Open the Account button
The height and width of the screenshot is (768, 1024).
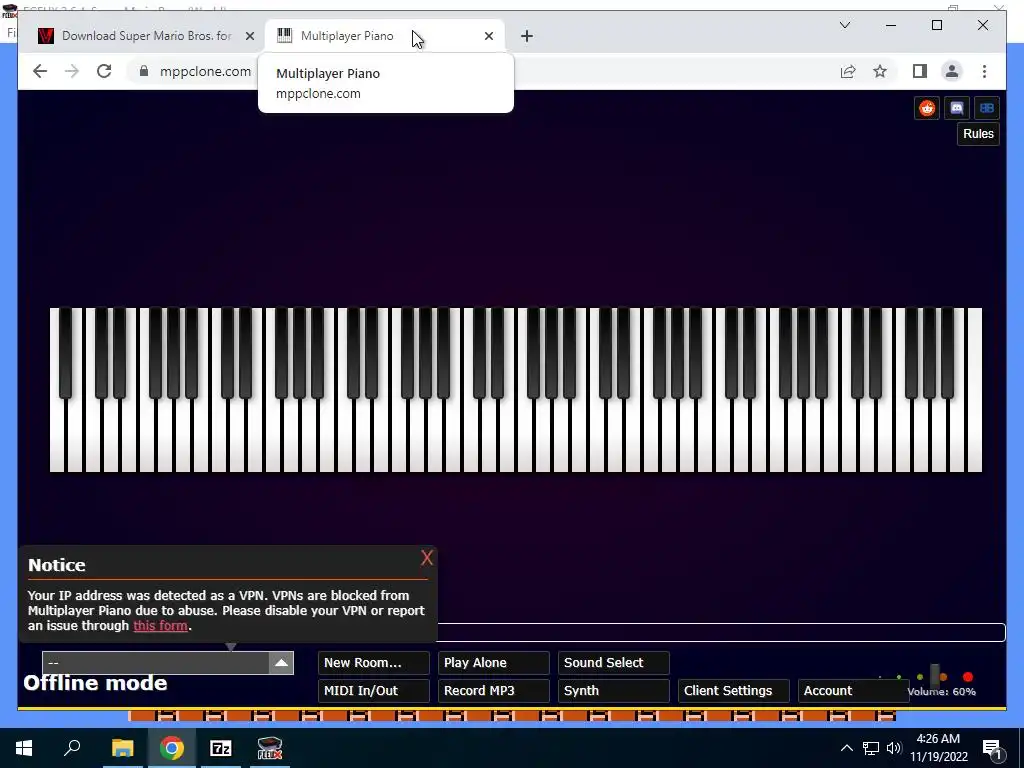pos(854,691)
